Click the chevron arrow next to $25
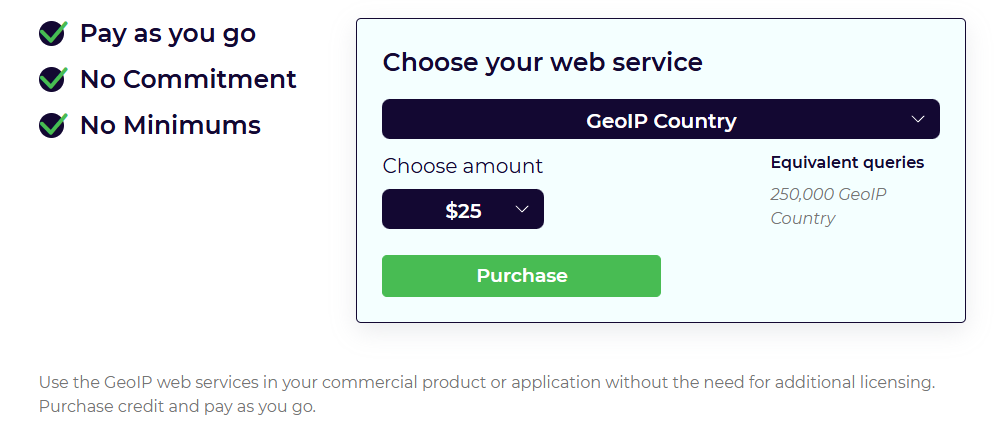Viewport: 1007px width, 425px height. coord(522,209)
